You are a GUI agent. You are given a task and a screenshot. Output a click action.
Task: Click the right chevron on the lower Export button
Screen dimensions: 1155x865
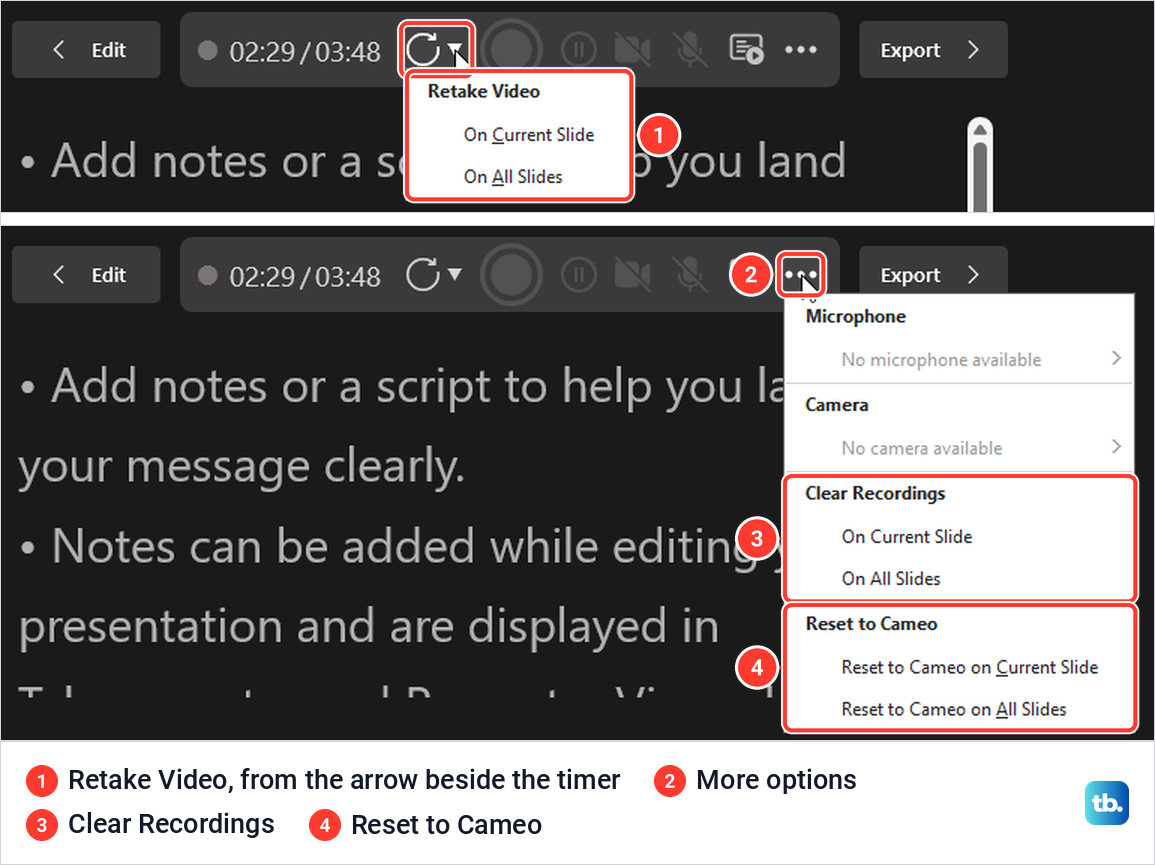coord(973,275)
